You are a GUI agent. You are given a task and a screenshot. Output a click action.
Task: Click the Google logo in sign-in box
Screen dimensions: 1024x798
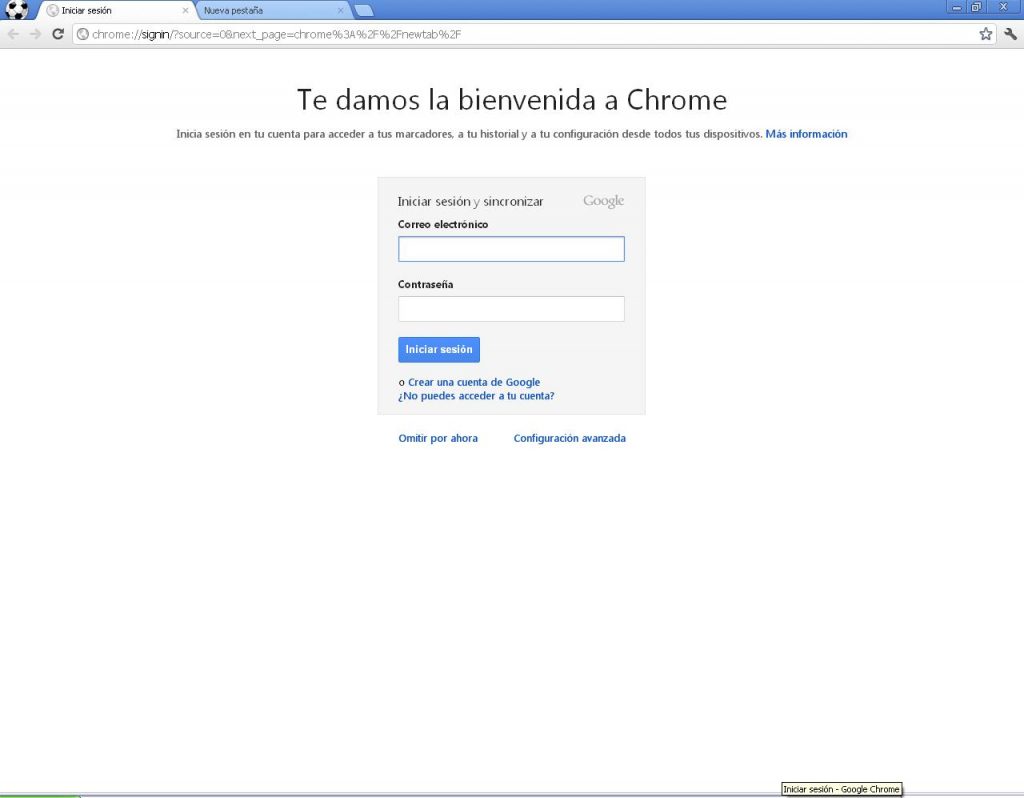pos(603,201)
